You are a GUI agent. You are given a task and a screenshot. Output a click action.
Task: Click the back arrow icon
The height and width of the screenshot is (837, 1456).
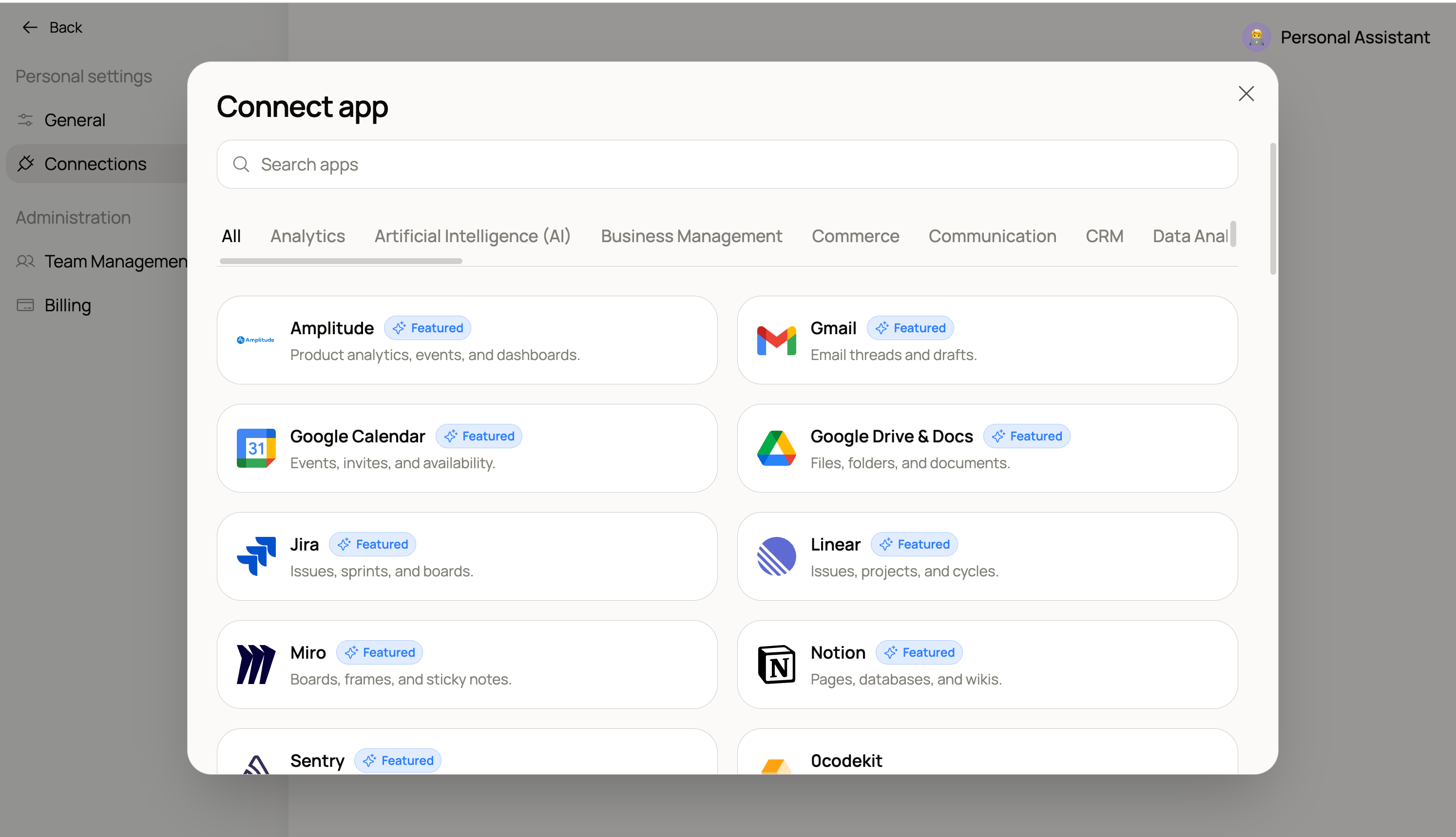pos(30,27)
